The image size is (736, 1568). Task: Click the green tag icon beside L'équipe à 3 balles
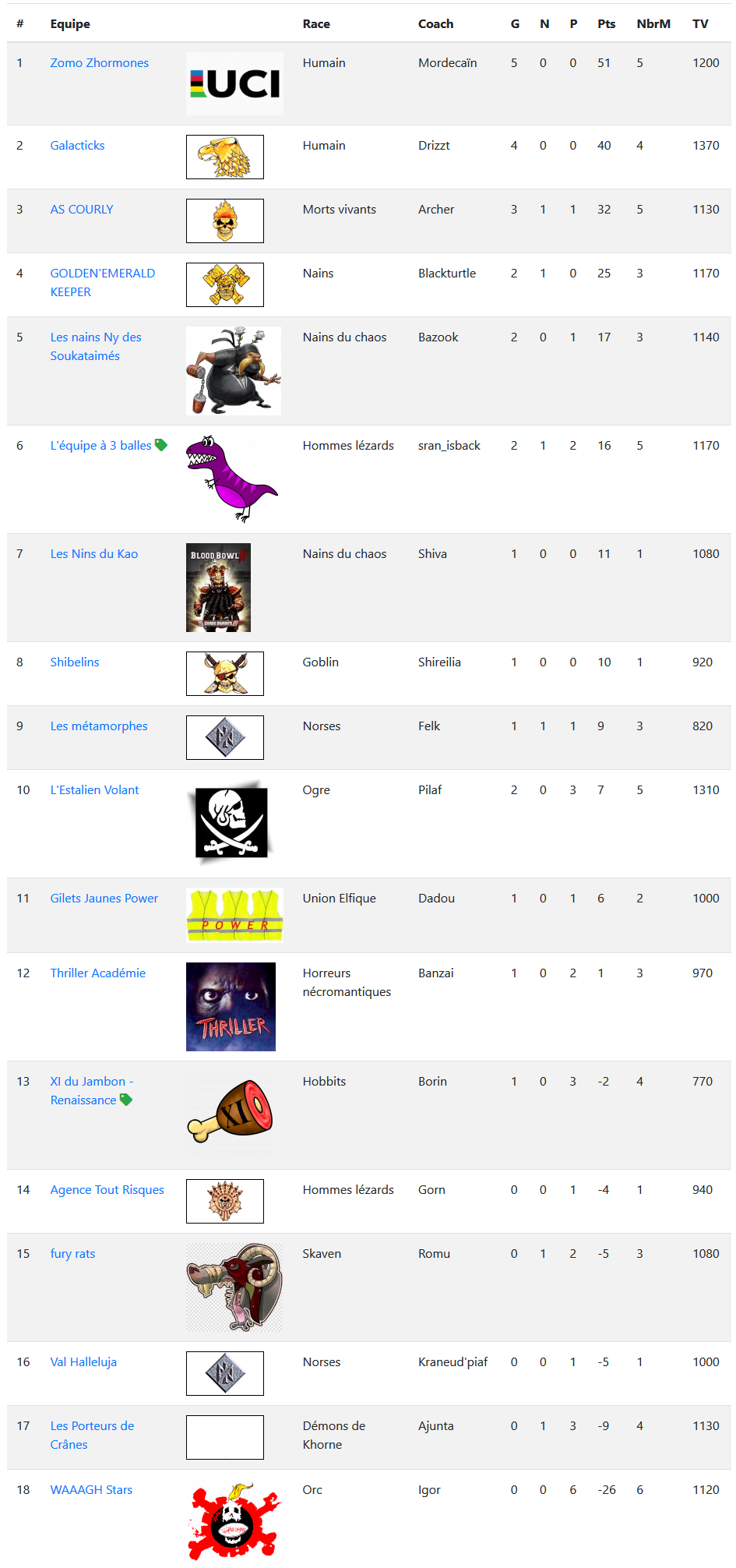(161, 445)
